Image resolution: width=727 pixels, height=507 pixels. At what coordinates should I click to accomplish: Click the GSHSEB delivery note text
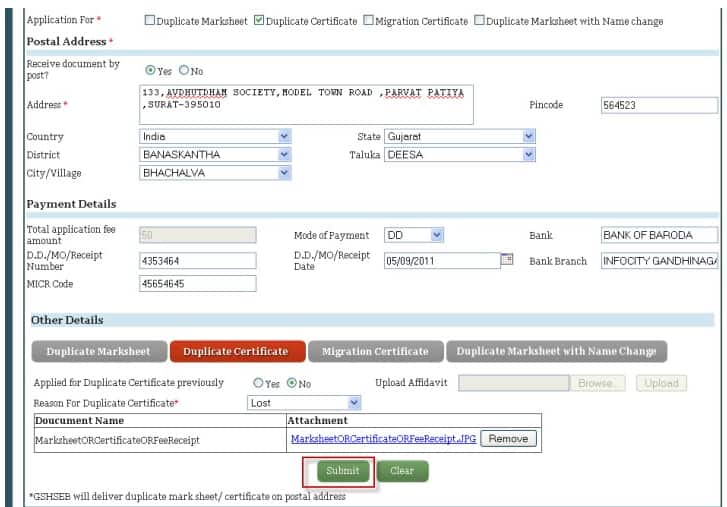coord(187,496)
